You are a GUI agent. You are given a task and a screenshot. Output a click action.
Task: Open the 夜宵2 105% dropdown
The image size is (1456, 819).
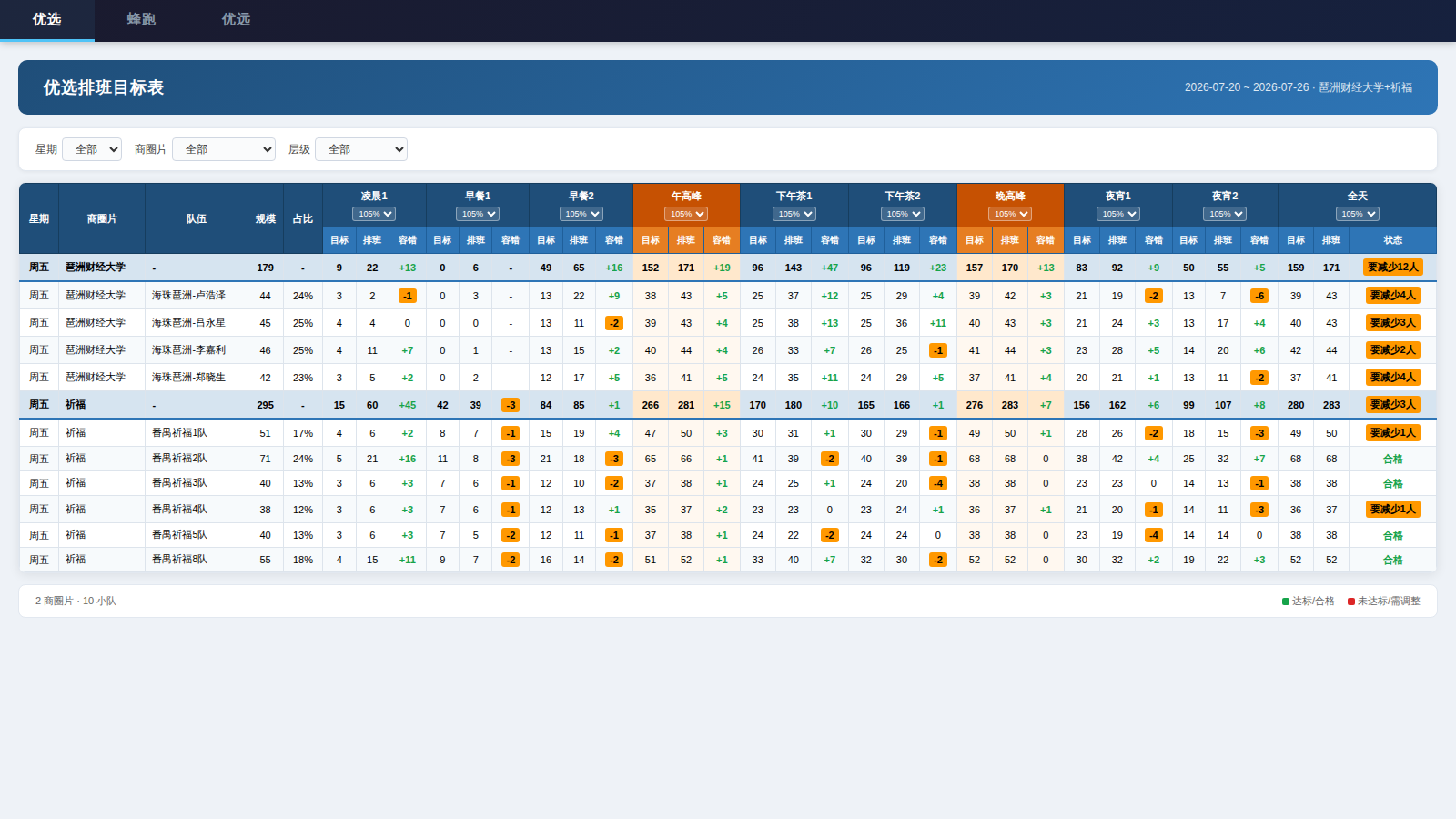pos(1225,214)
